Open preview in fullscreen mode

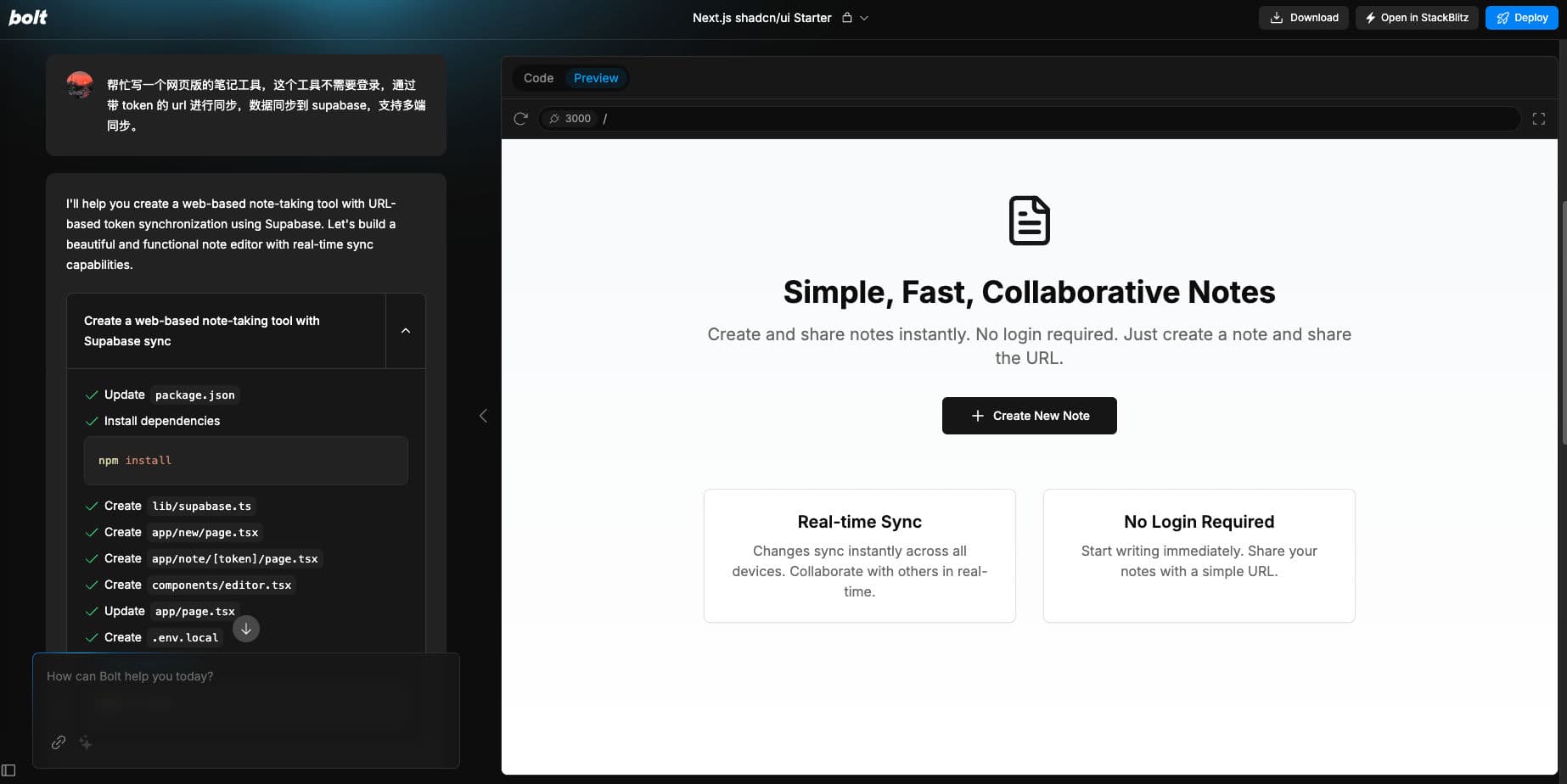click(1538, 119)
